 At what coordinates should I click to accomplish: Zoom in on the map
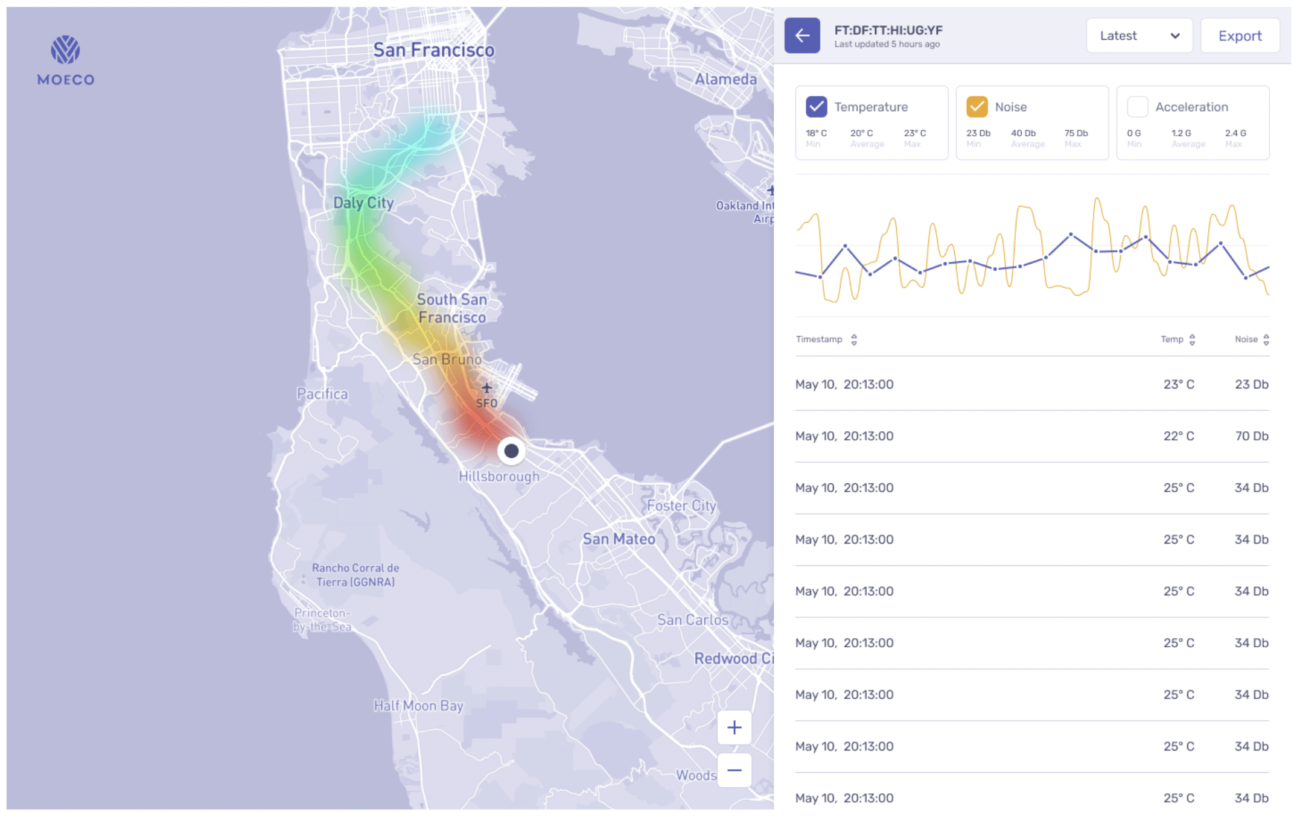(734, 727)
